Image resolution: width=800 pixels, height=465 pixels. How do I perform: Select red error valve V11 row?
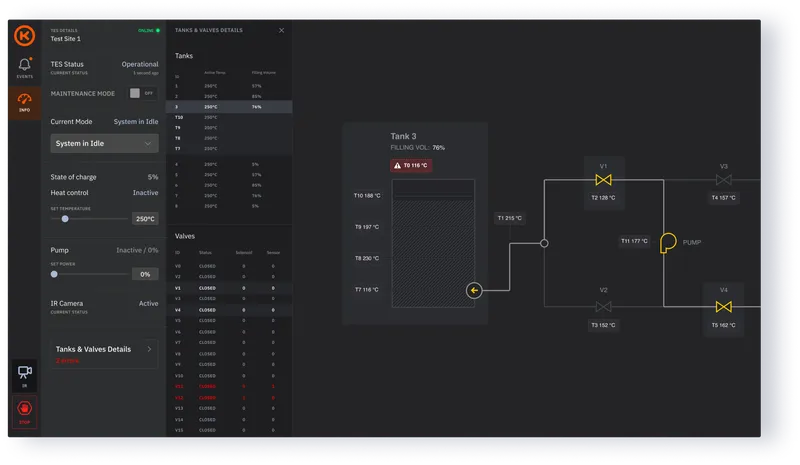[x=229, y=386]
